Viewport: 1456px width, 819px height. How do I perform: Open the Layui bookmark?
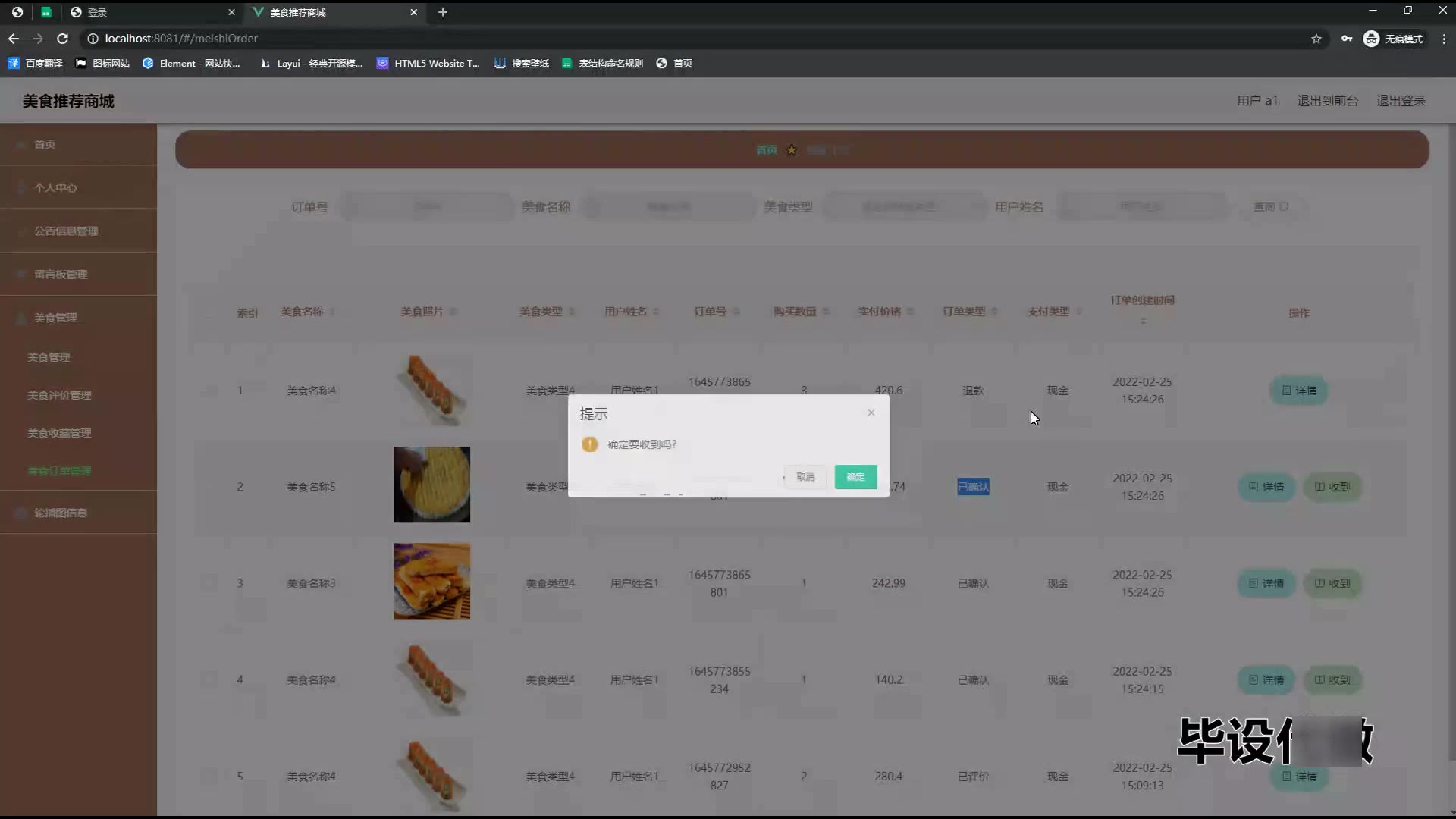[311, 64]
